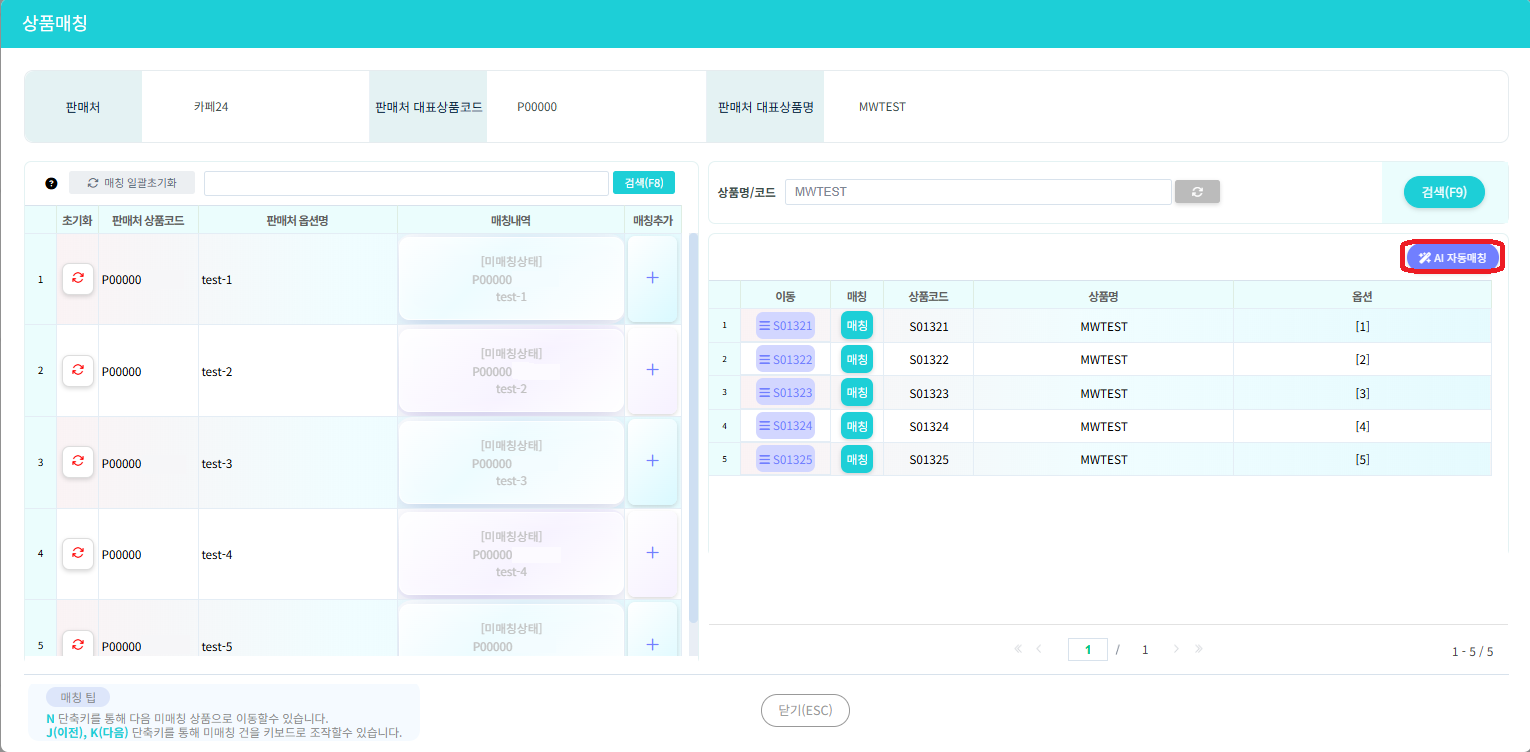
Task: Grab the S01321 move handle
Action: point(785,326)
